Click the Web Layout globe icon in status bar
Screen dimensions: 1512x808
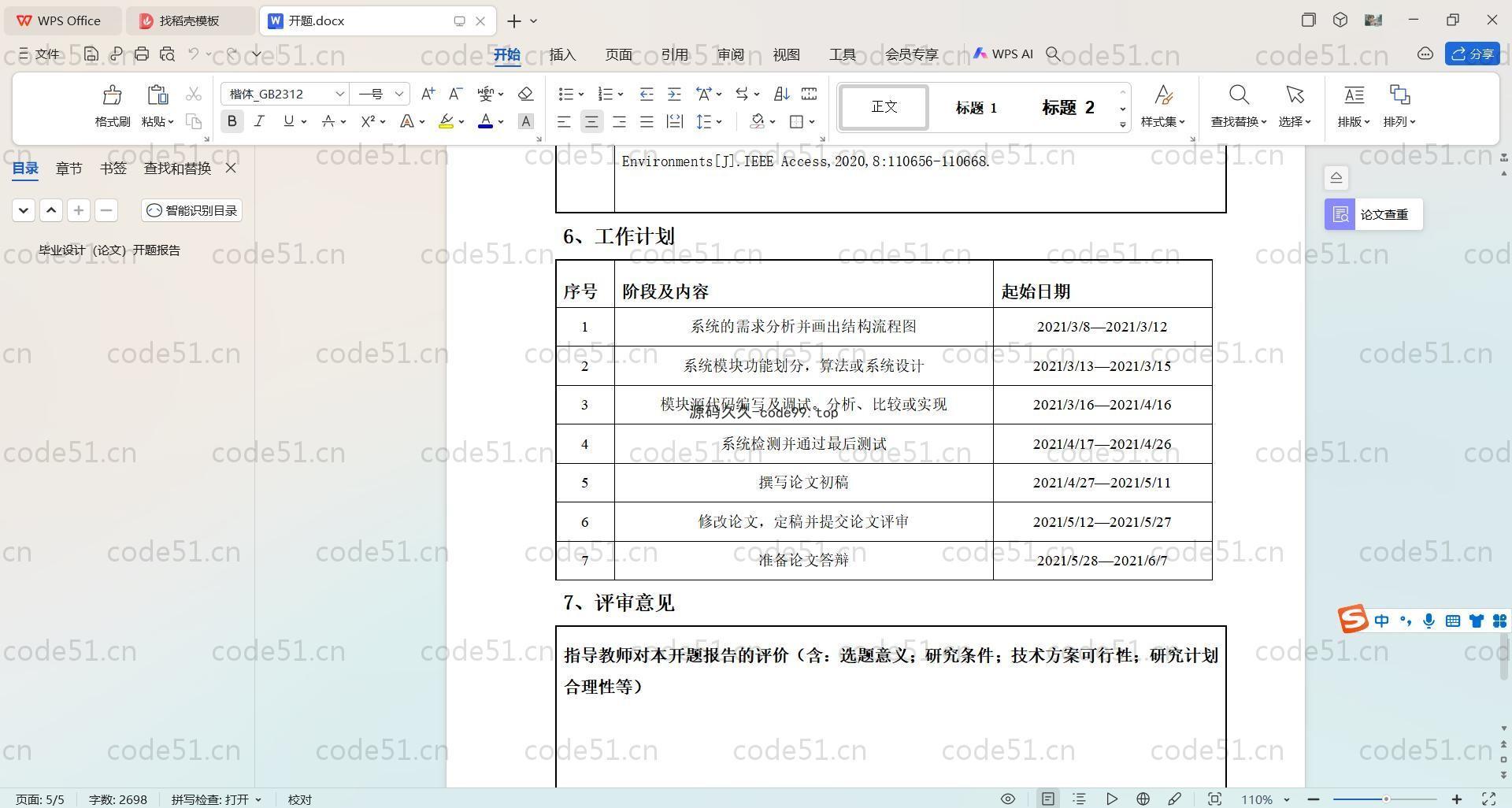click(x=1143, y=799)
